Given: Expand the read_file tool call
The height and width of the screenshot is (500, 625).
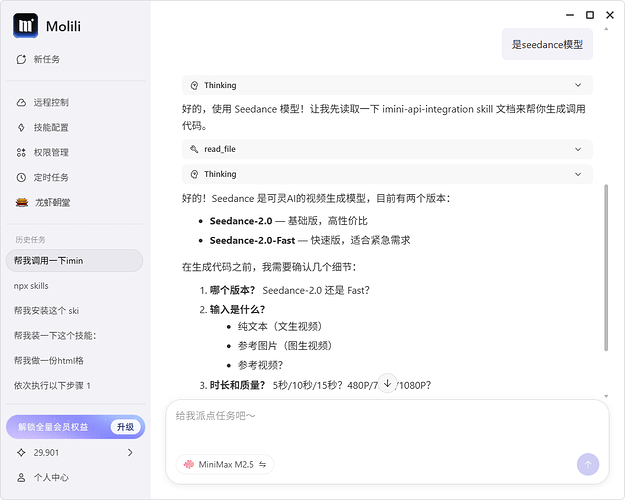Looking at the screenshot, I should pyautogui.click(x=387, y=149).
